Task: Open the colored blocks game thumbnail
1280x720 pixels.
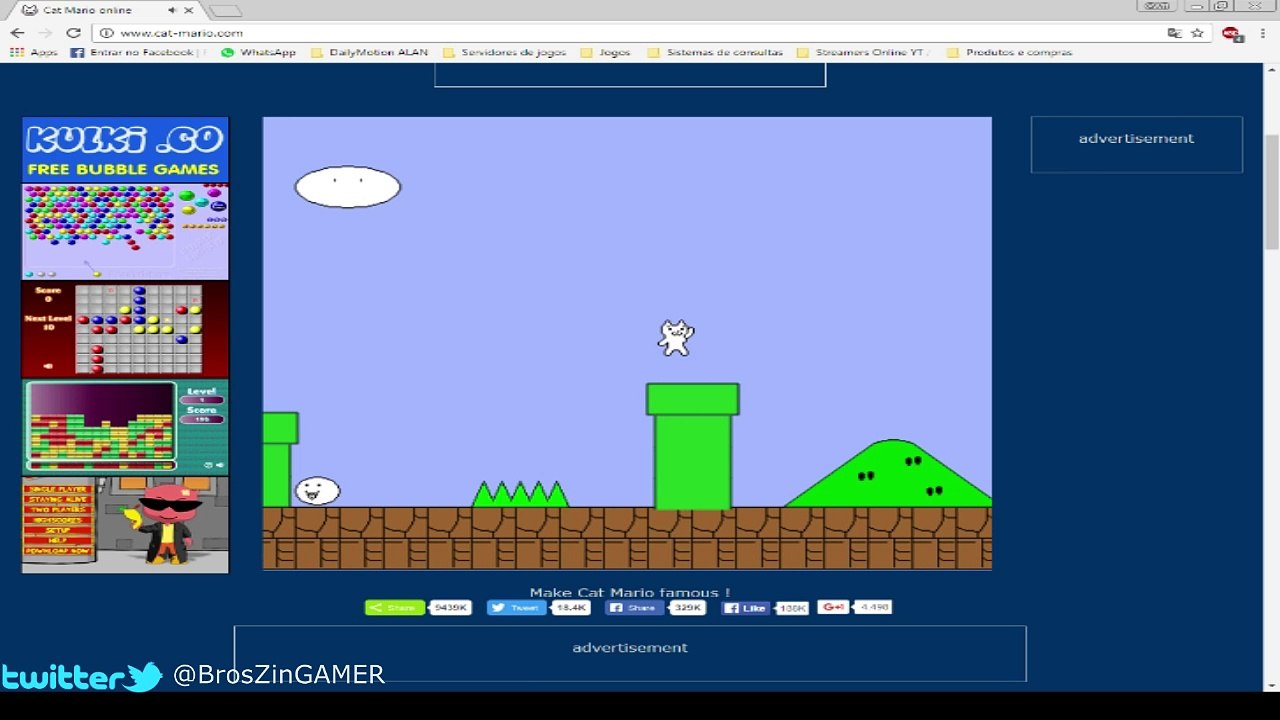Action: coord(125,426)
